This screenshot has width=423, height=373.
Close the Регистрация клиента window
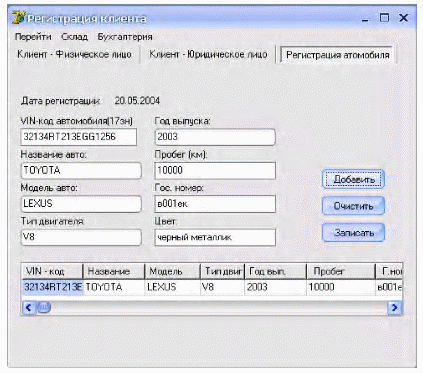coord(403,18)
